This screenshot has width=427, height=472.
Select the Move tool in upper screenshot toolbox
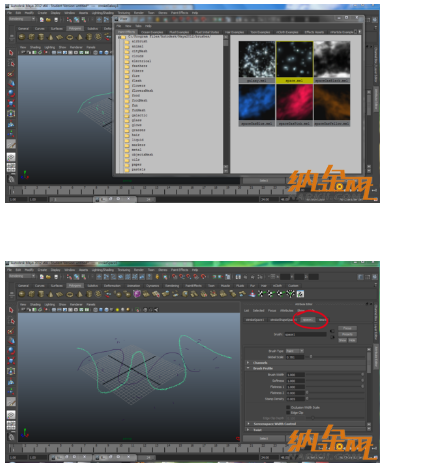pyautogui.click(x=11, y=83)
